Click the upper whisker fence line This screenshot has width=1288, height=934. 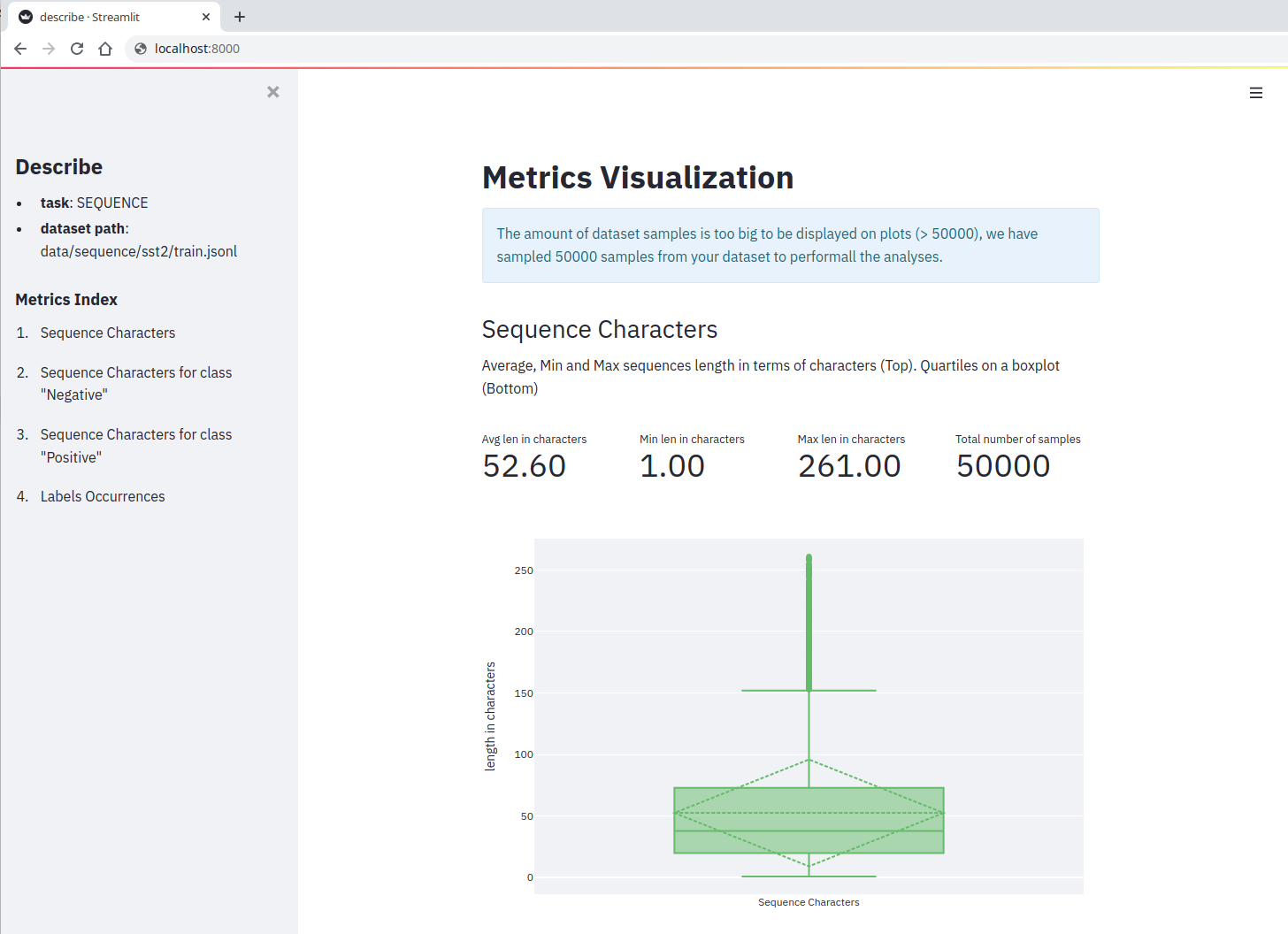pos(809,691)
